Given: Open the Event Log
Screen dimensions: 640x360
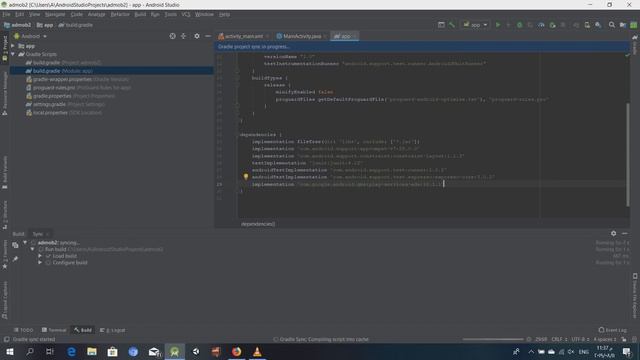Looking at the screenshot, I should pos(612,330).
